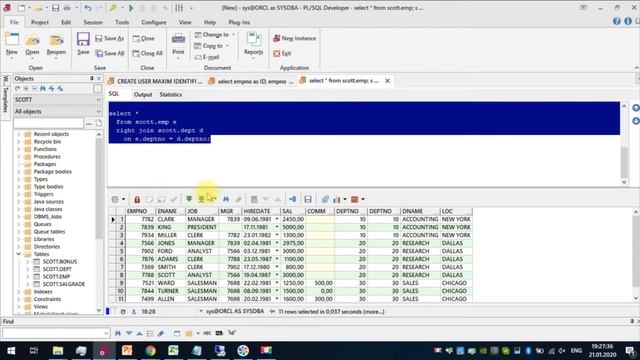Click the Execute green arrow in the title toolbar
The width and height of the screenshot is (640, 360).
[131, 8]
